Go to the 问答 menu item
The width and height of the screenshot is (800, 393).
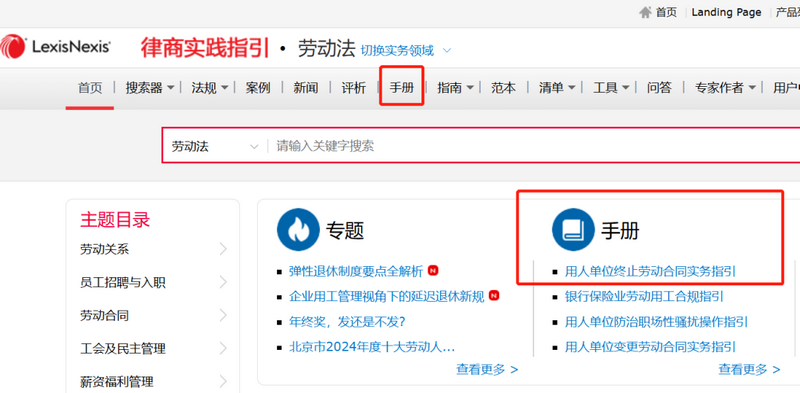pos(659,88)
